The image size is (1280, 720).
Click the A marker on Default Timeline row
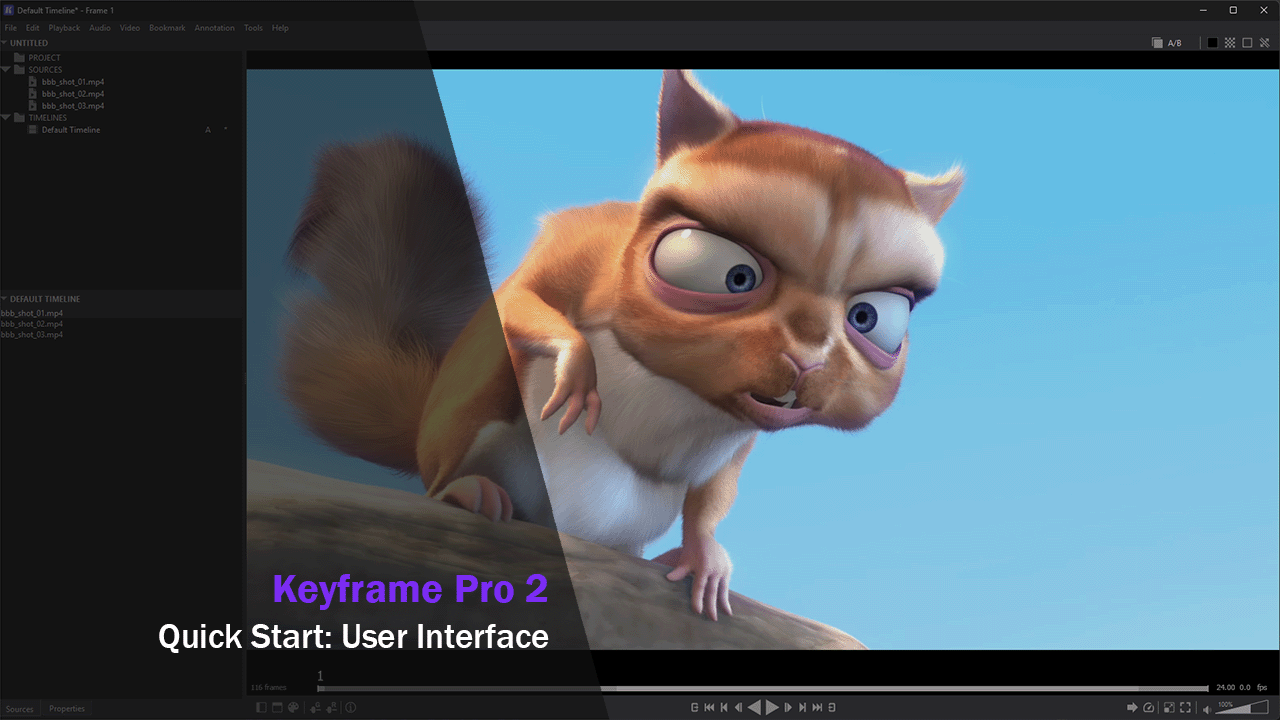pos(208,130)
